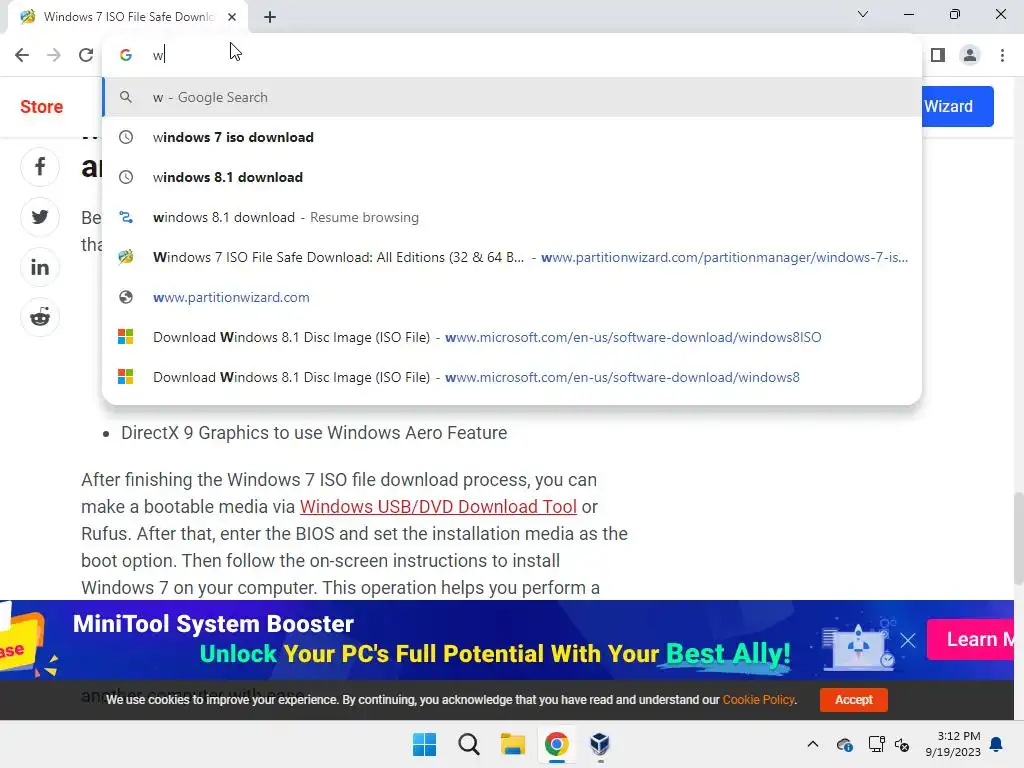Click the MiniTool System Booster banner title
1024x768 pixels.
point(214,624)
